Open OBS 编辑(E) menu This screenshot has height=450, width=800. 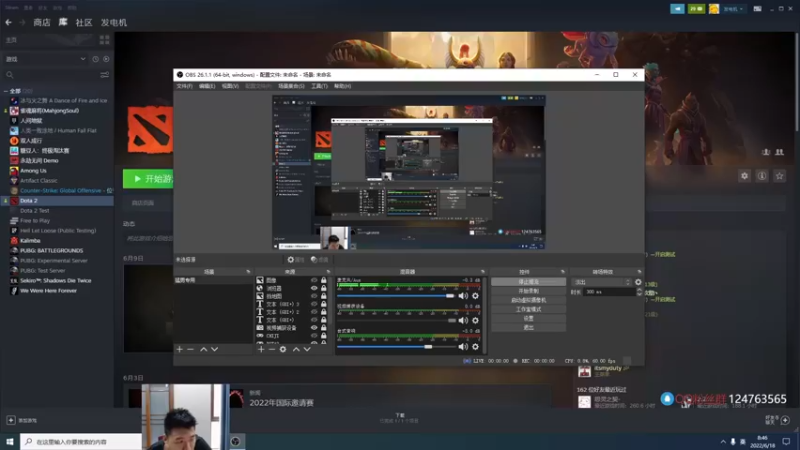(207, 86)
